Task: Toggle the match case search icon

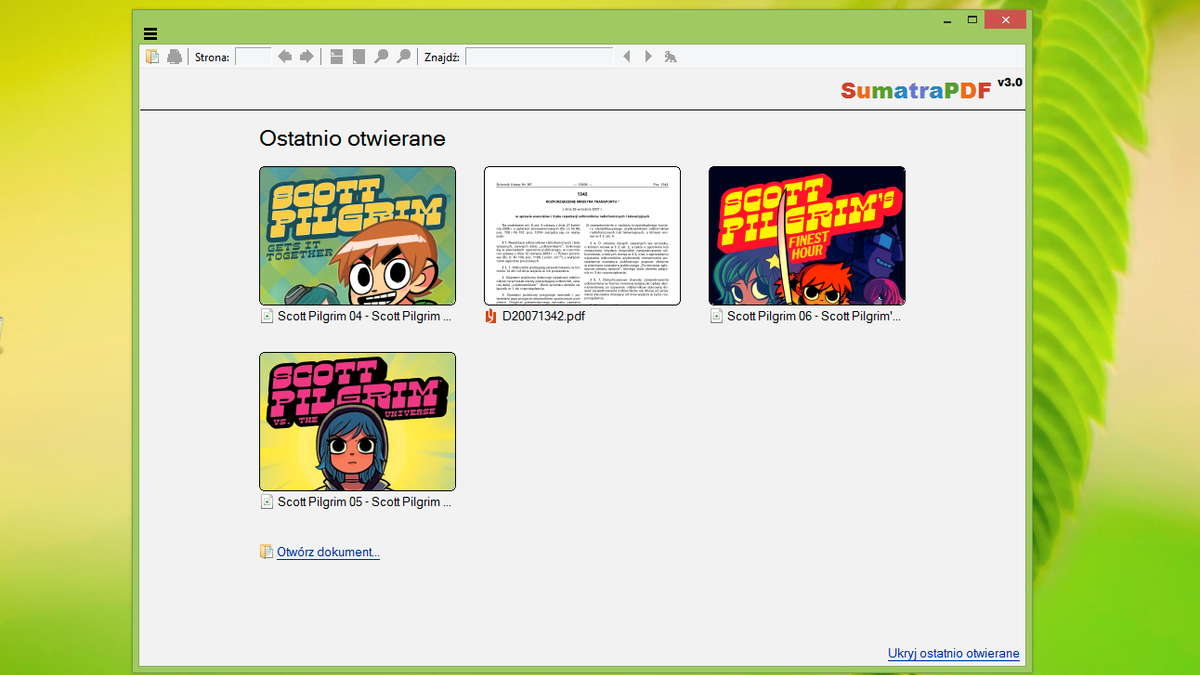Action: pyautogui.click(x=671, y=57)
